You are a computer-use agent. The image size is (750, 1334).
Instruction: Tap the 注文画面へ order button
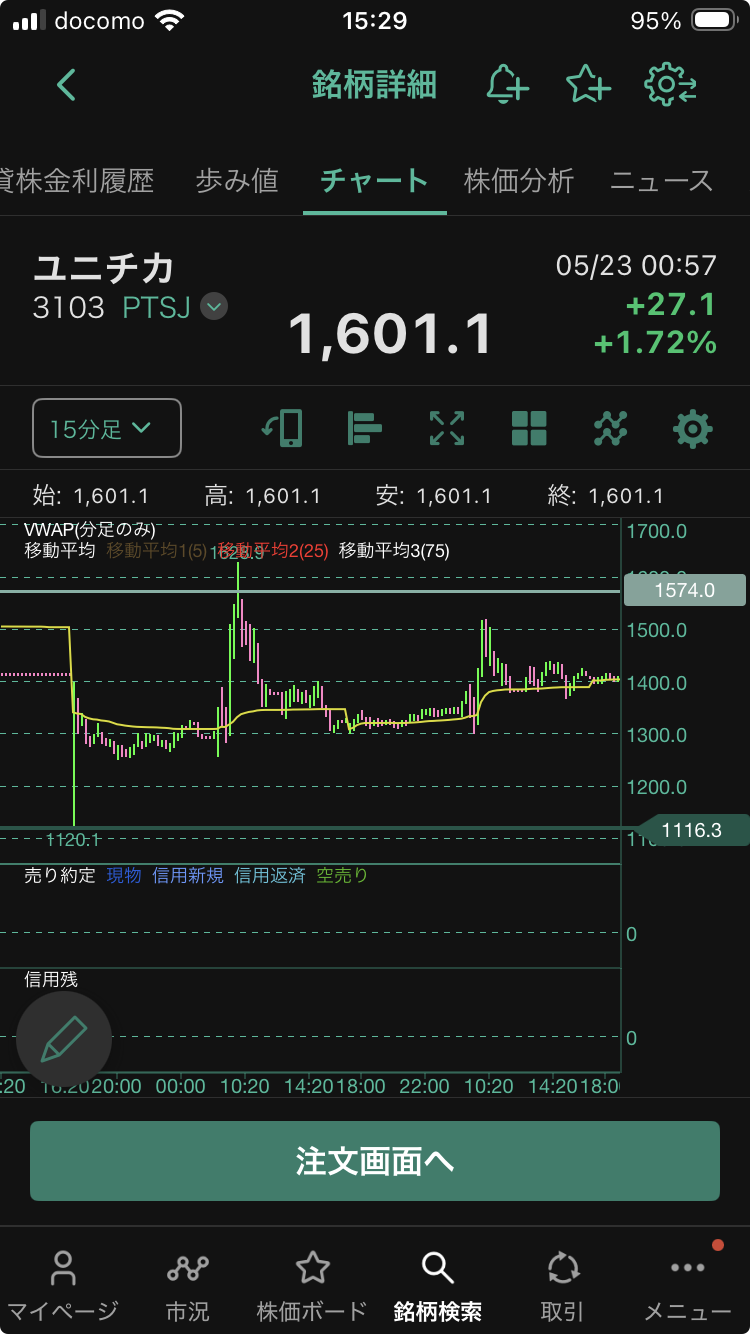[375, 1161]
